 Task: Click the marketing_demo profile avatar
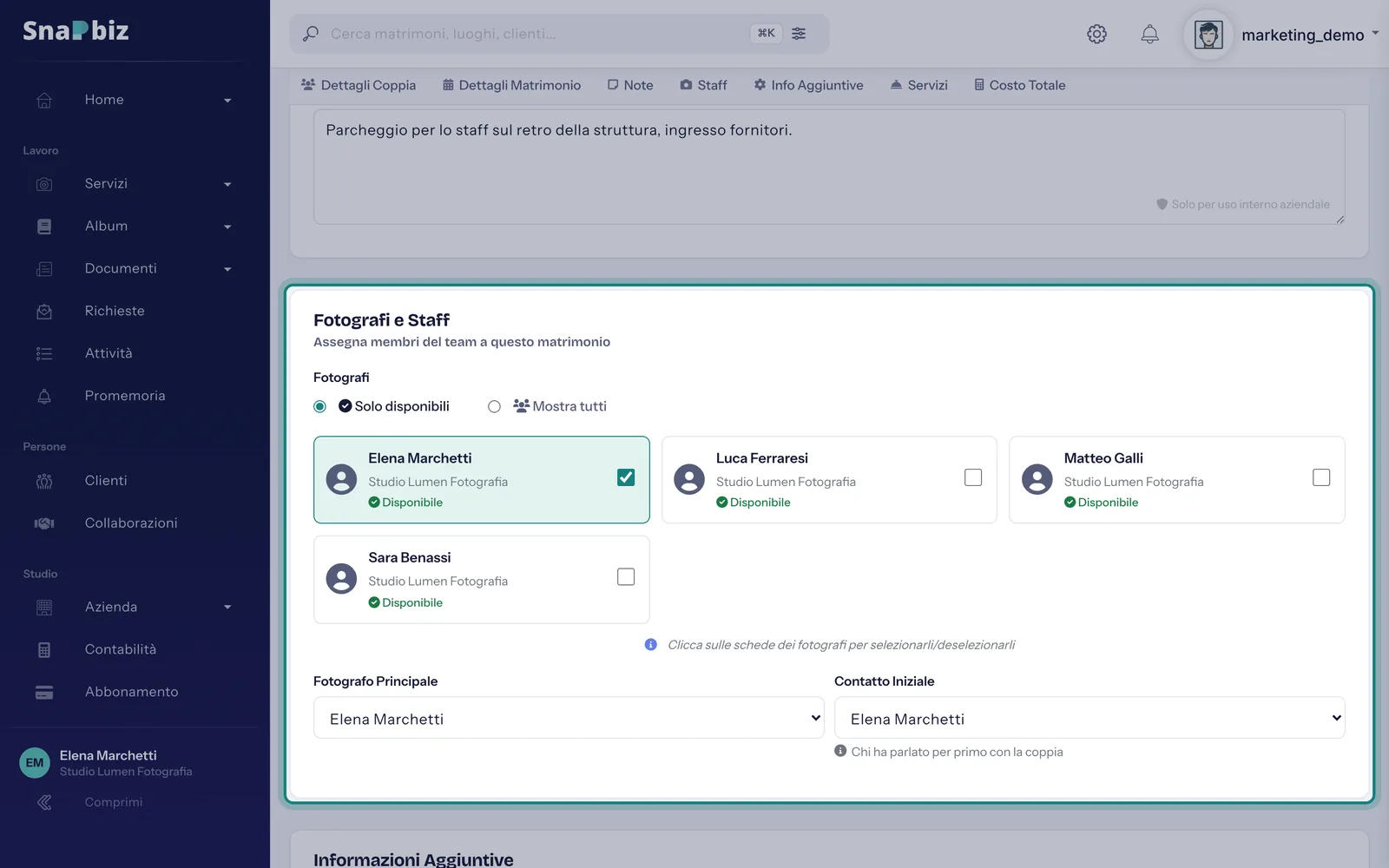click(x=1208, y=35)
